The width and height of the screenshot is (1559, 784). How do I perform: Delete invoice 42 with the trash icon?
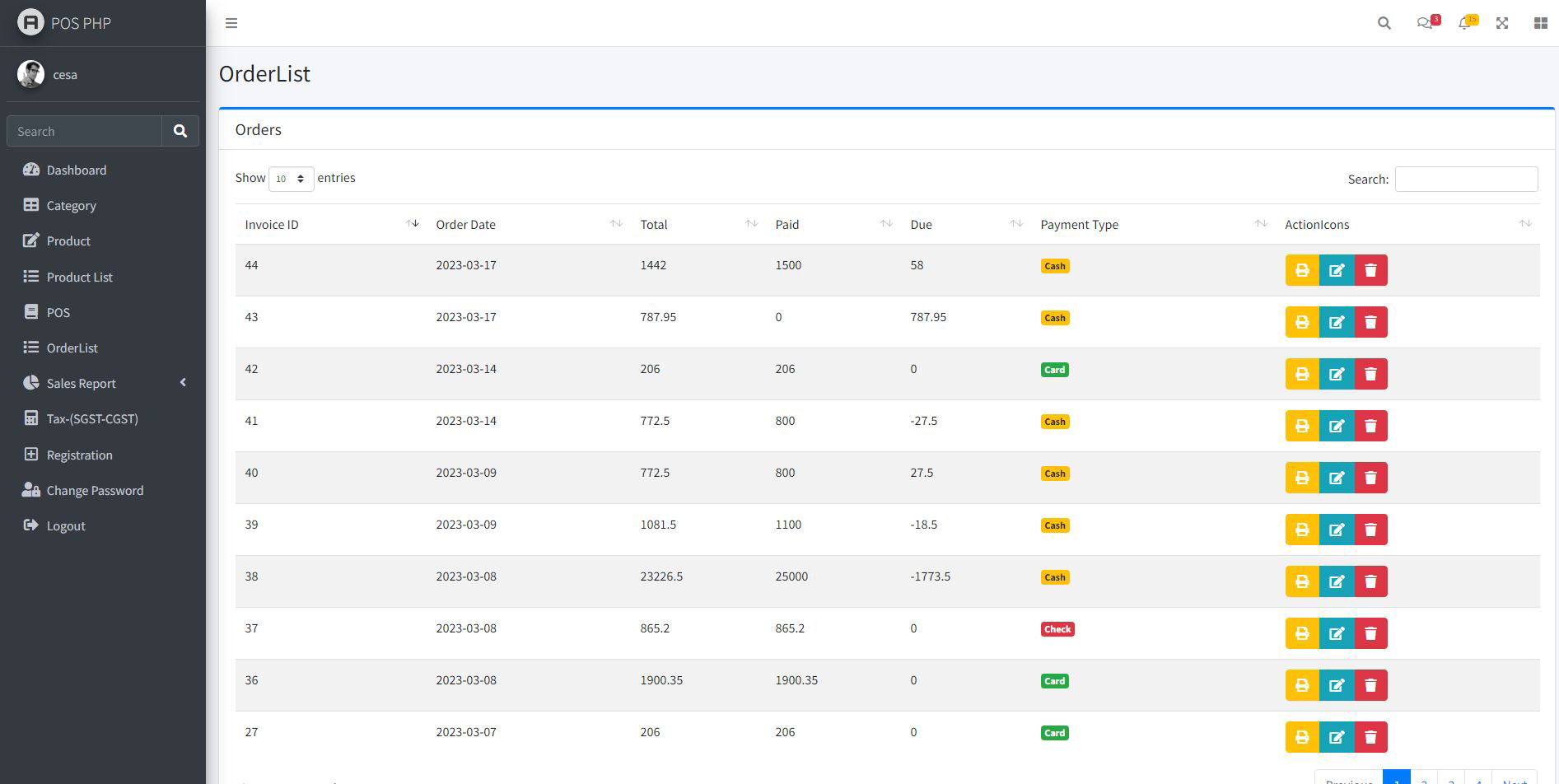pyautogui.click(x=1370, y=374)
